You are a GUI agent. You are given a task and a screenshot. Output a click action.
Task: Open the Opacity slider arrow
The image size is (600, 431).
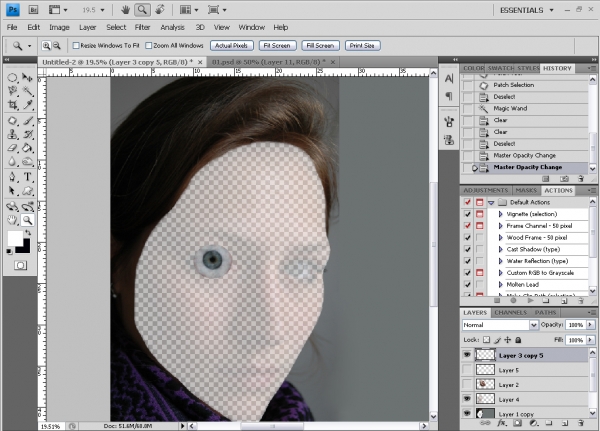590,325
